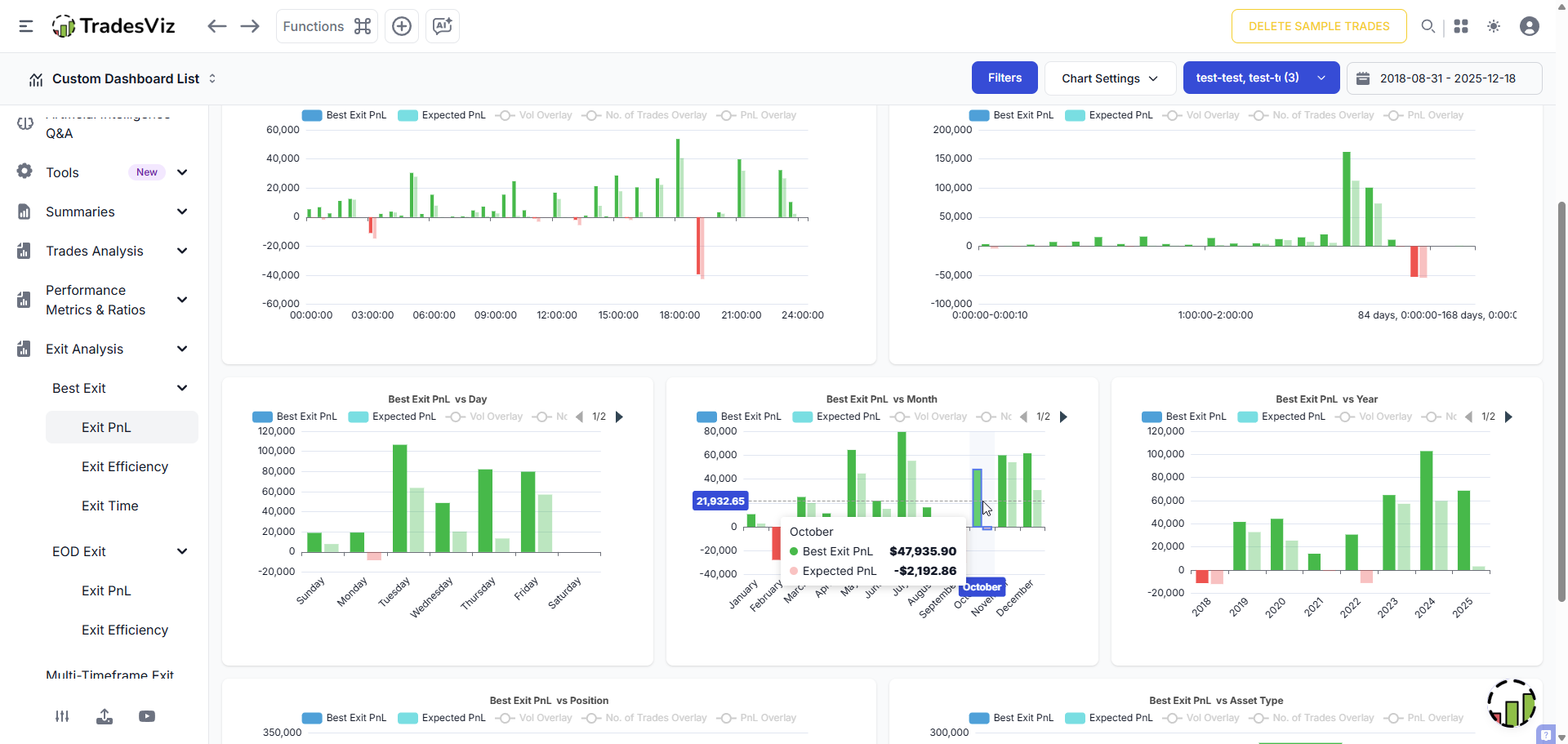This screenshot has height=744, width=1568.
Task: Open the Functions command button
Action: (x=327, y=26)
